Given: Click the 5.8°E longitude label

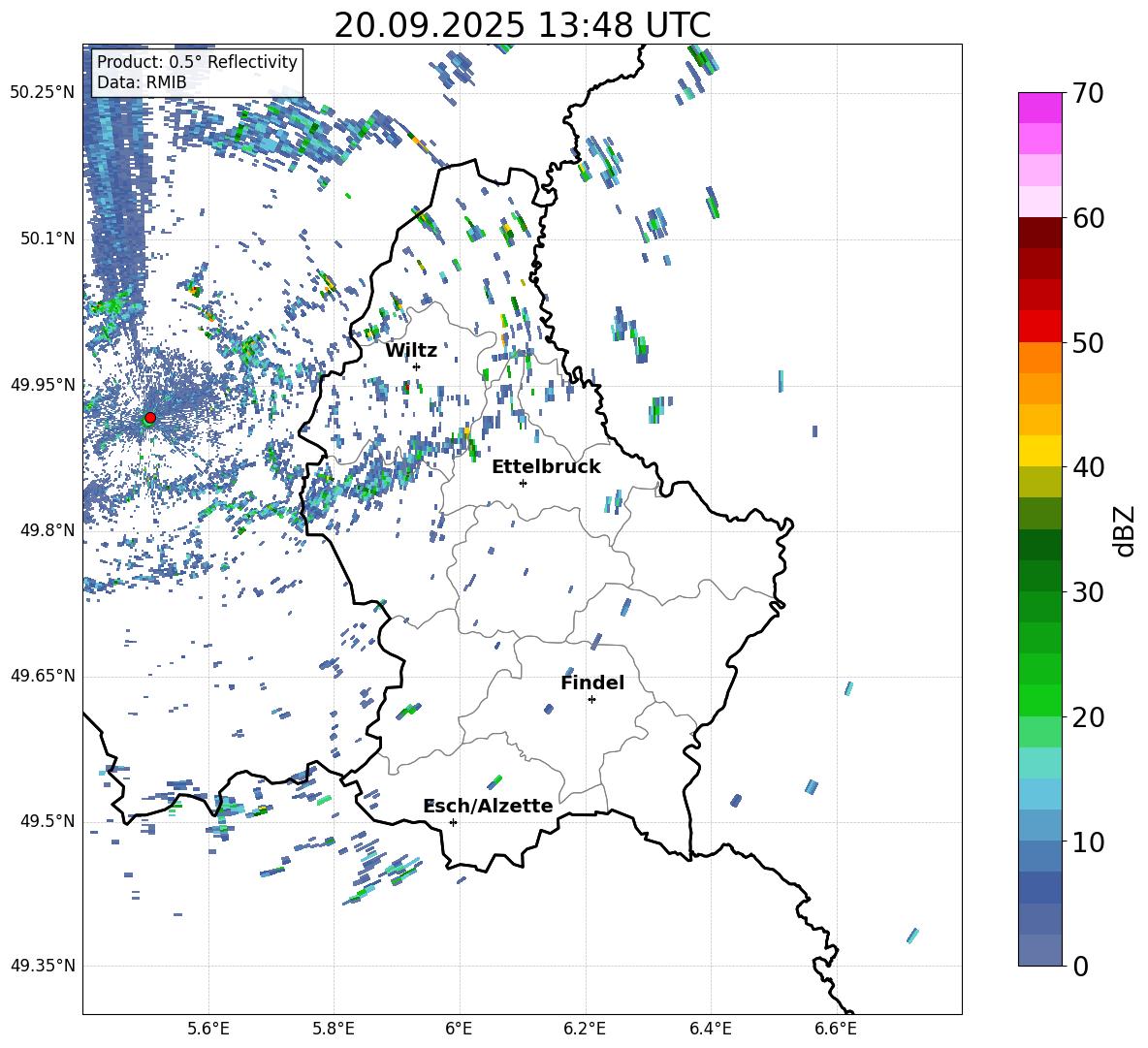Looking at the screenshot, I should click(x=334, y=1029).
